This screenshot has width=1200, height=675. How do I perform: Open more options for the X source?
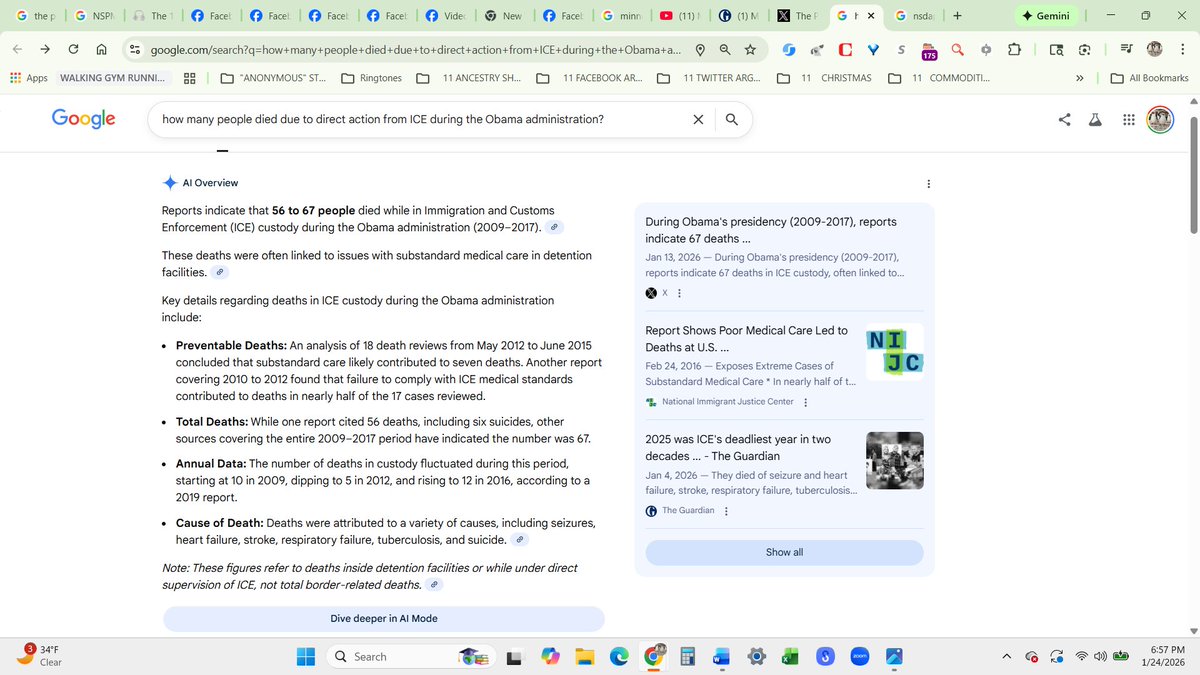tap(680, 293)
